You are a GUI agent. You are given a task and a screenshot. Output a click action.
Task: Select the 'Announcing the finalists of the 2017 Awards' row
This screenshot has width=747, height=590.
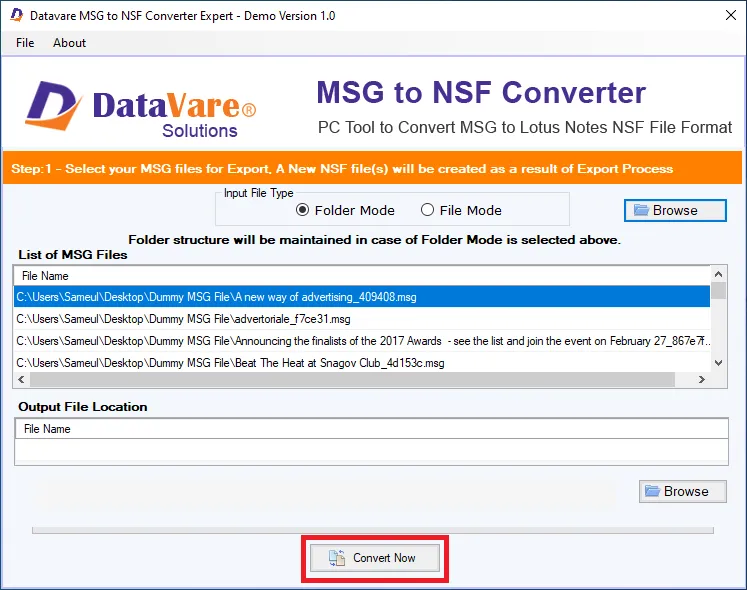(x=362, y=341)
